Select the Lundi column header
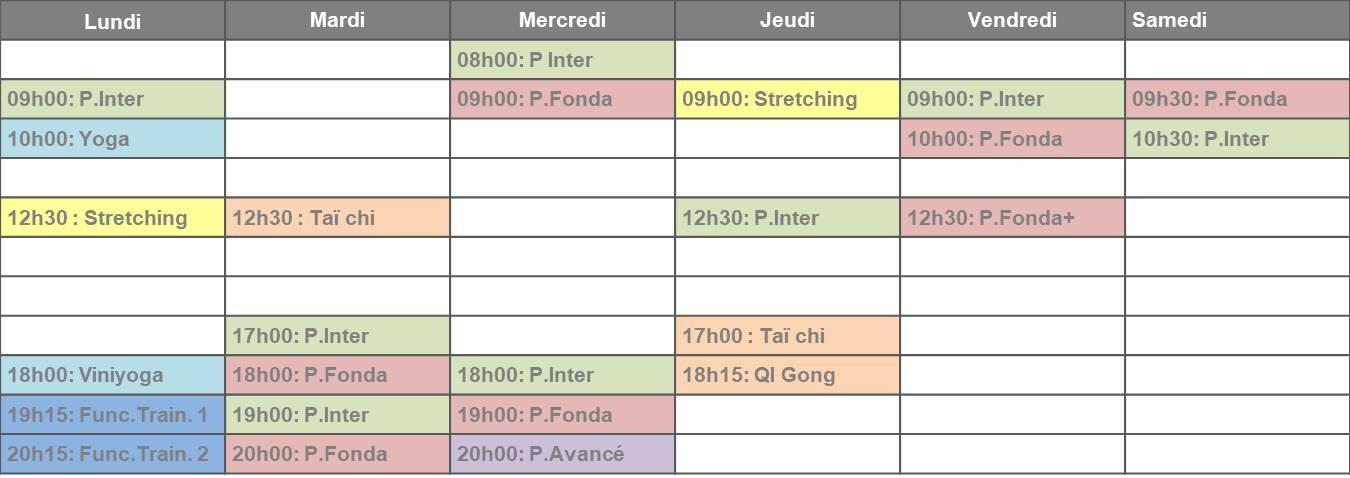The image size is (1350, 478). 112,20
